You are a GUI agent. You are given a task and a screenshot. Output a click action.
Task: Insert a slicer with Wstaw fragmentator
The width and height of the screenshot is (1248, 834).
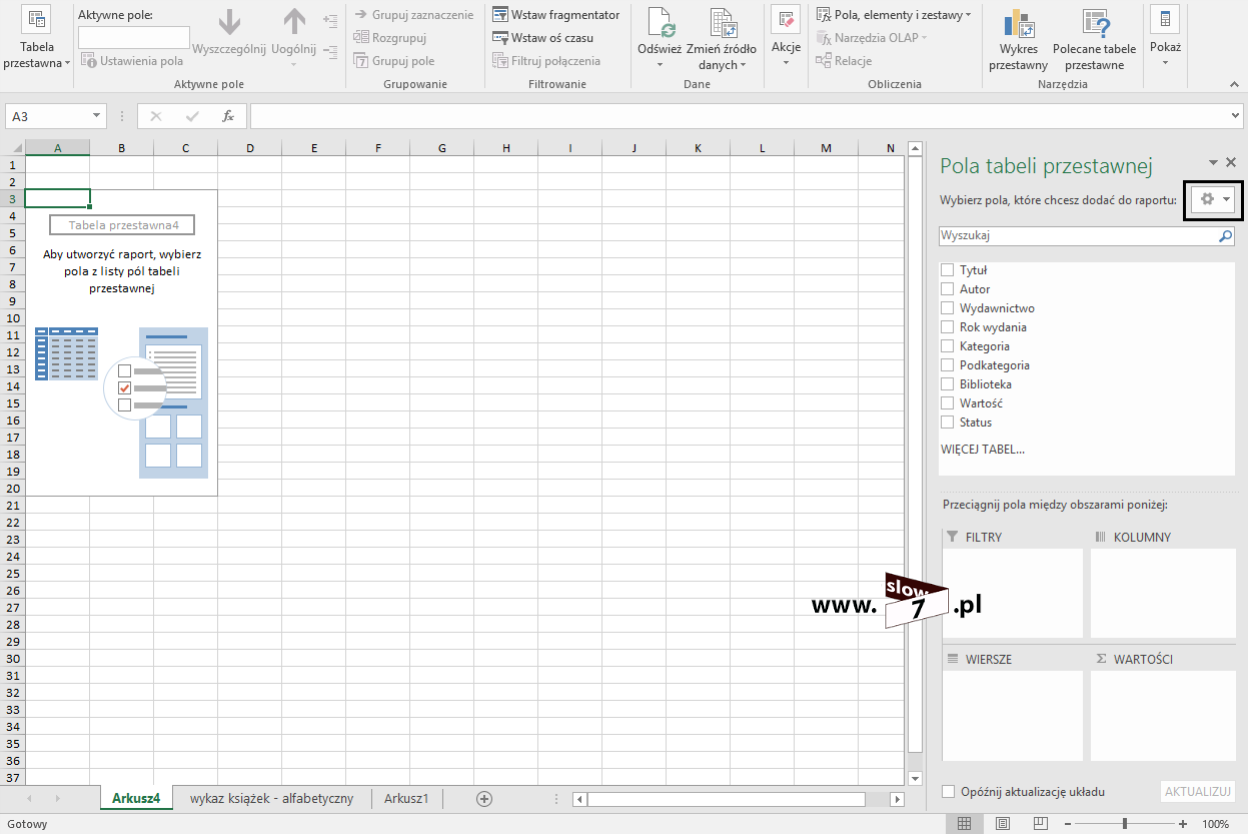[556, 15]
